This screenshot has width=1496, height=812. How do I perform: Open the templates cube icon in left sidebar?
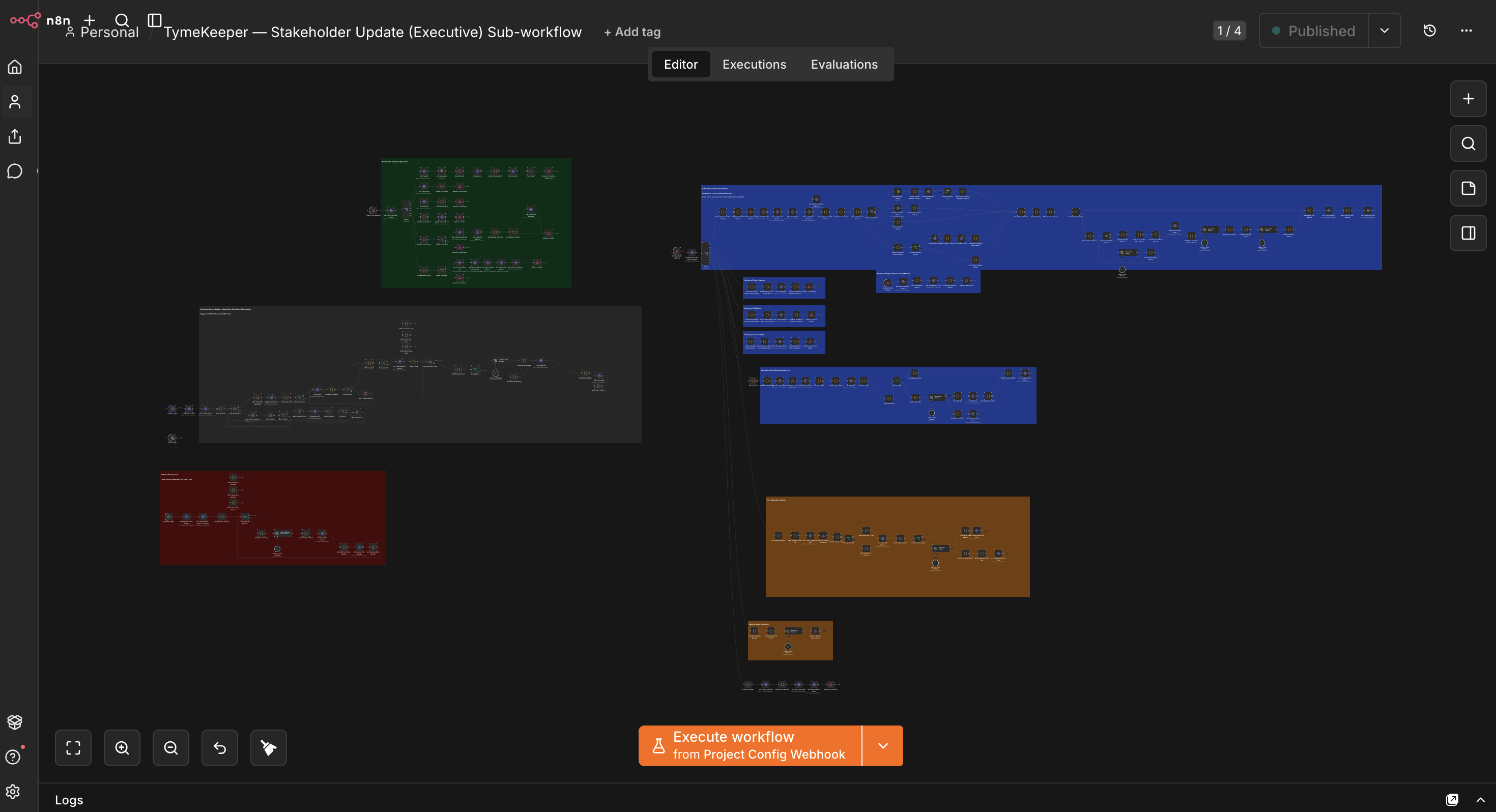click(x=15, y=722)
